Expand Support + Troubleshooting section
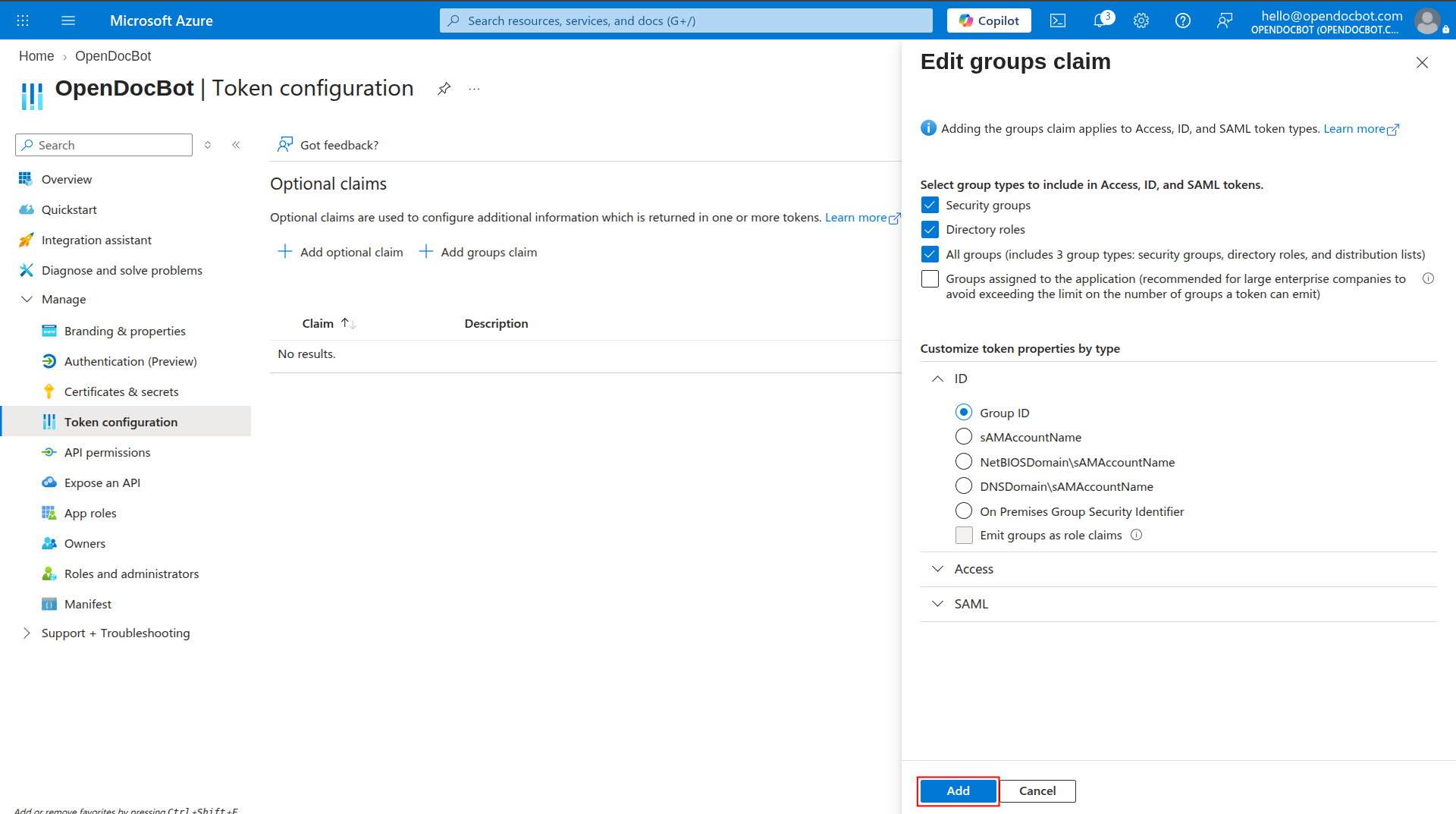The height and width of the screenshot is (814, 1456). [27, 633]
